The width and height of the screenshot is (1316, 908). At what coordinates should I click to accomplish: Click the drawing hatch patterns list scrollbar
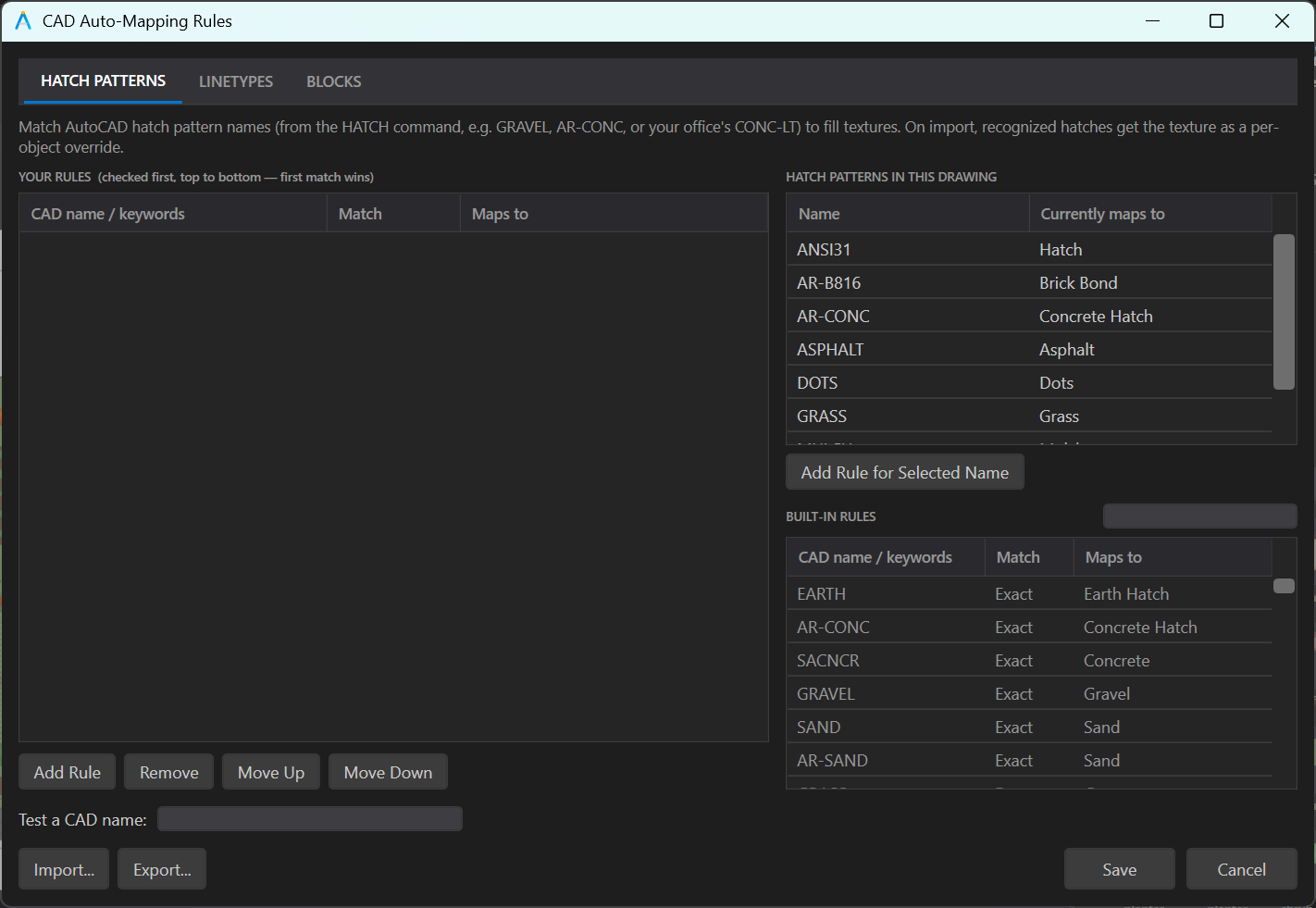1285,312
